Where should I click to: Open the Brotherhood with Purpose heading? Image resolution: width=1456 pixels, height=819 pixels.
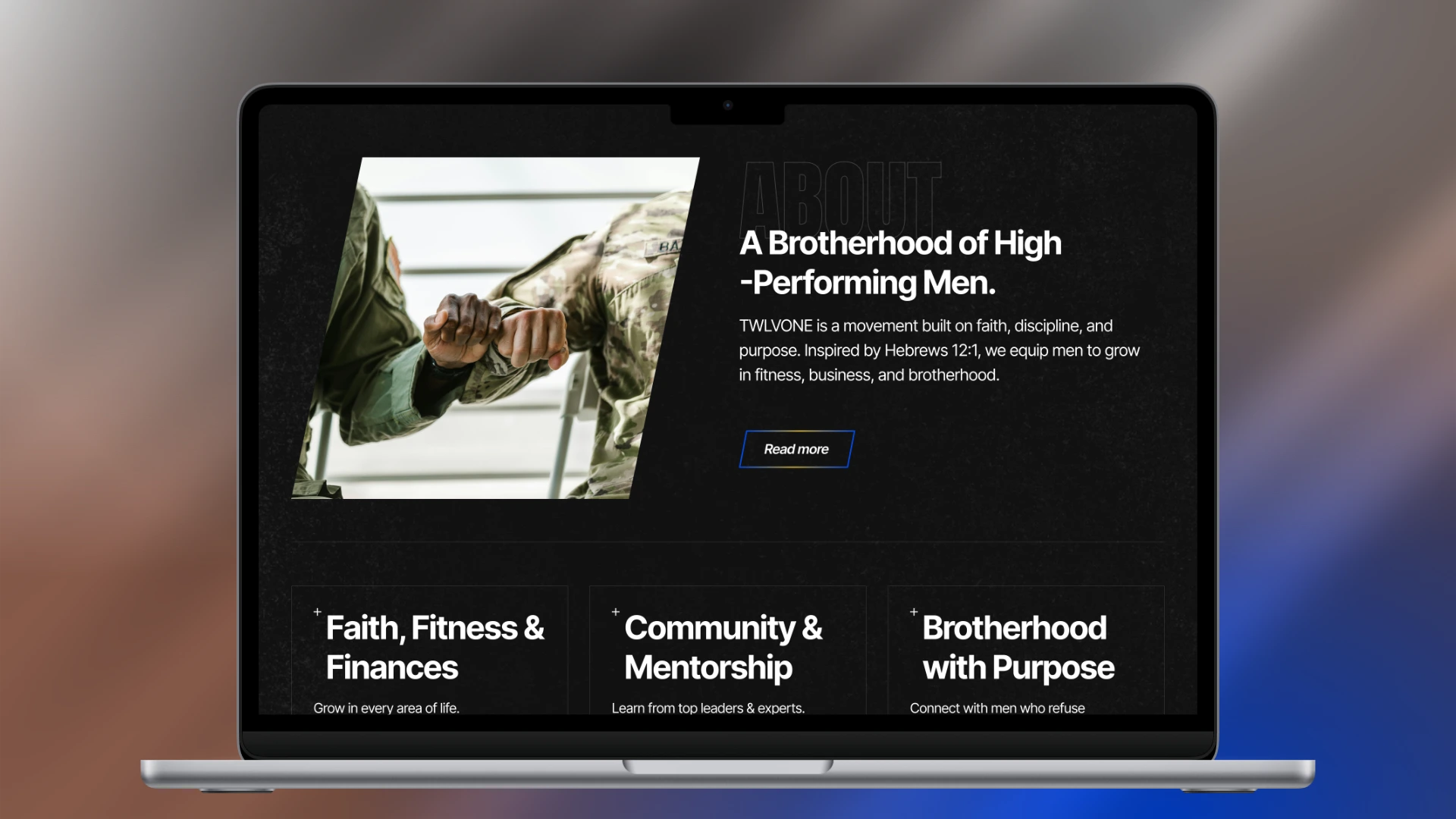click(1018, 648)
